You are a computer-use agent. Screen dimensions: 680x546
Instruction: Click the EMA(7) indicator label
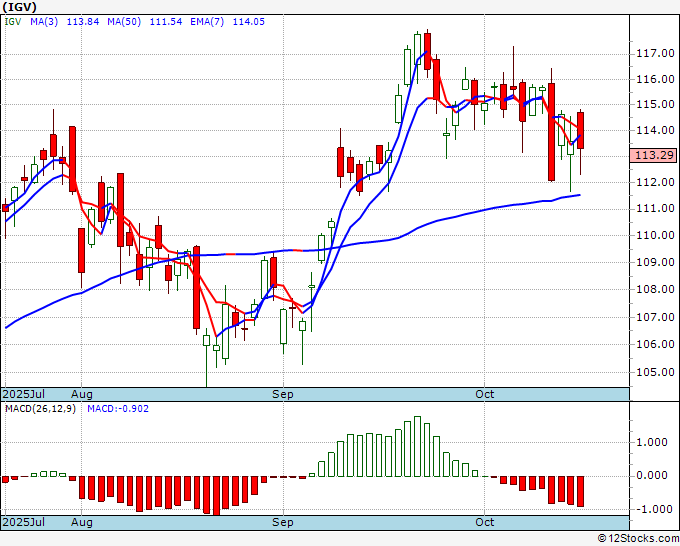click(207, 22)
